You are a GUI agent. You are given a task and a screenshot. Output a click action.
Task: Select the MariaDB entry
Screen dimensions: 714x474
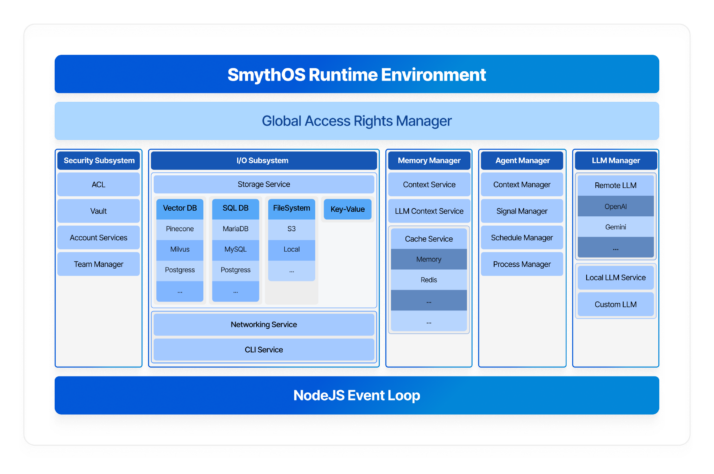(x=235, y=229)
